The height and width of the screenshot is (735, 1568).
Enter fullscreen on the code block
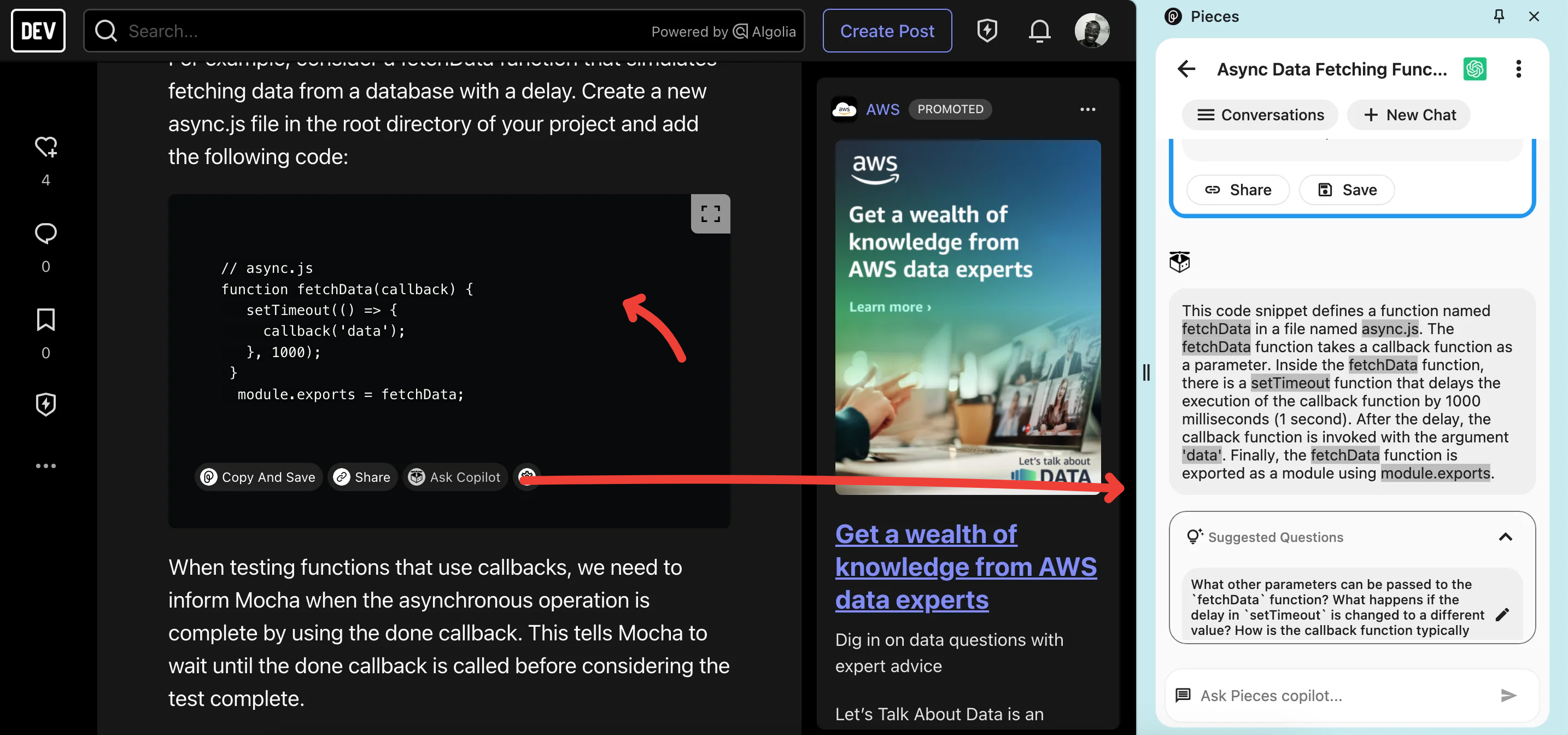point(710,214)
